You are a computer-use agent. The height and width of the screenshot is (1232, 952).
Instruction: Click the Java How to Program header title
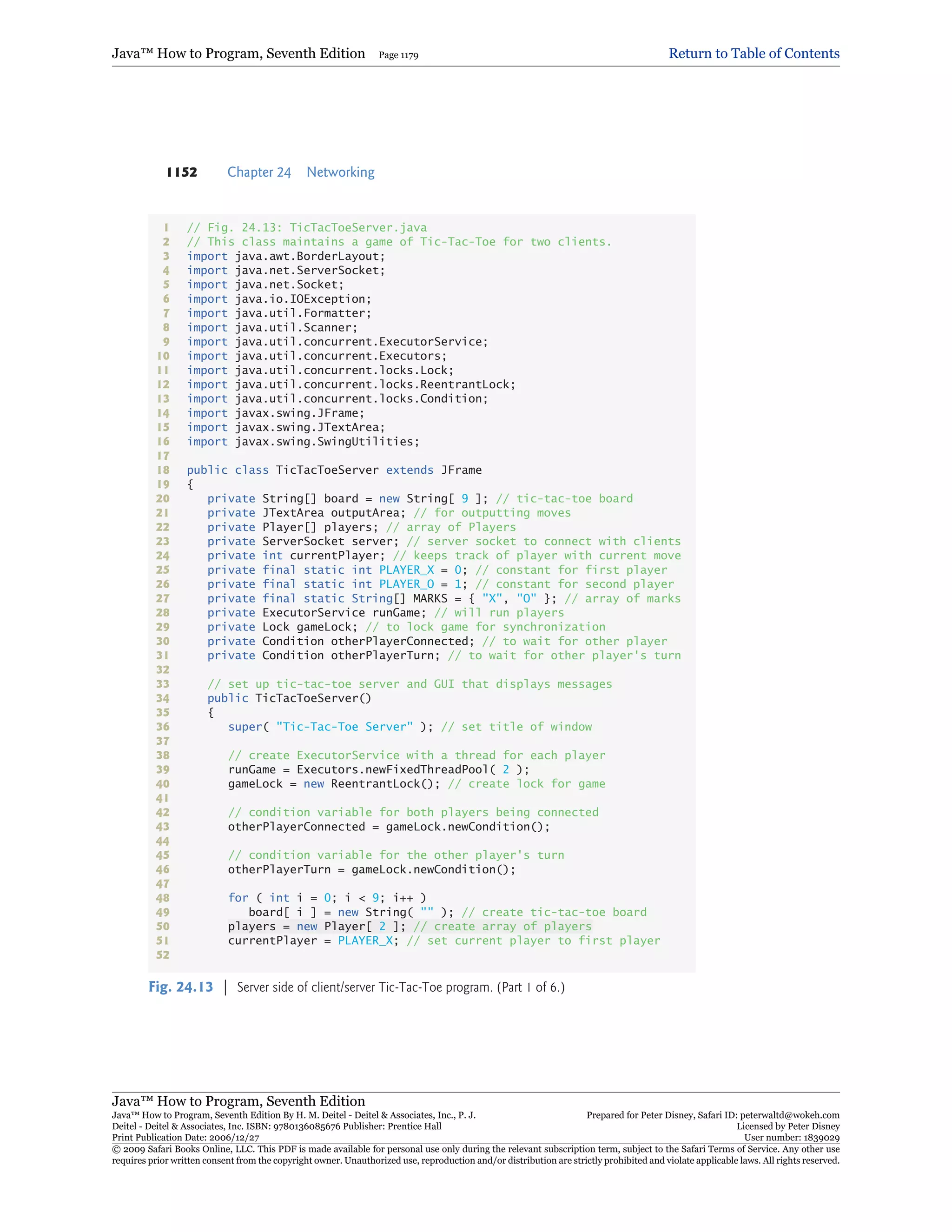coord(238,53)
